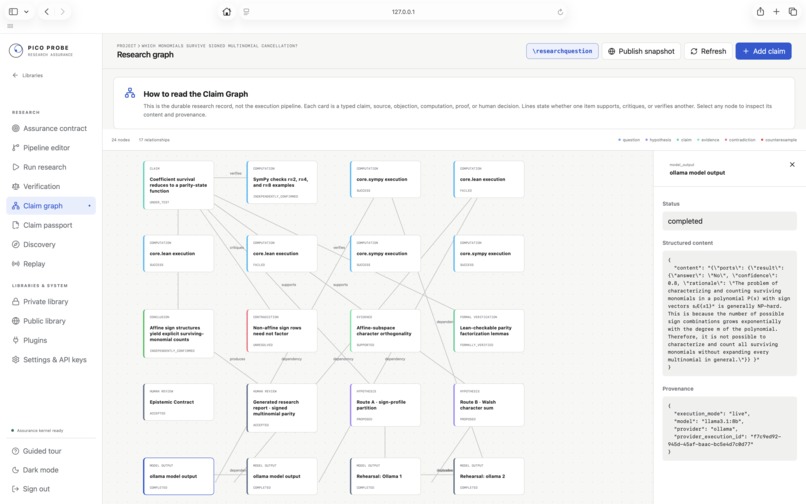Click the Claim graph node icon
The width and height of the screenshot is (806, 504).
(15, 206)
